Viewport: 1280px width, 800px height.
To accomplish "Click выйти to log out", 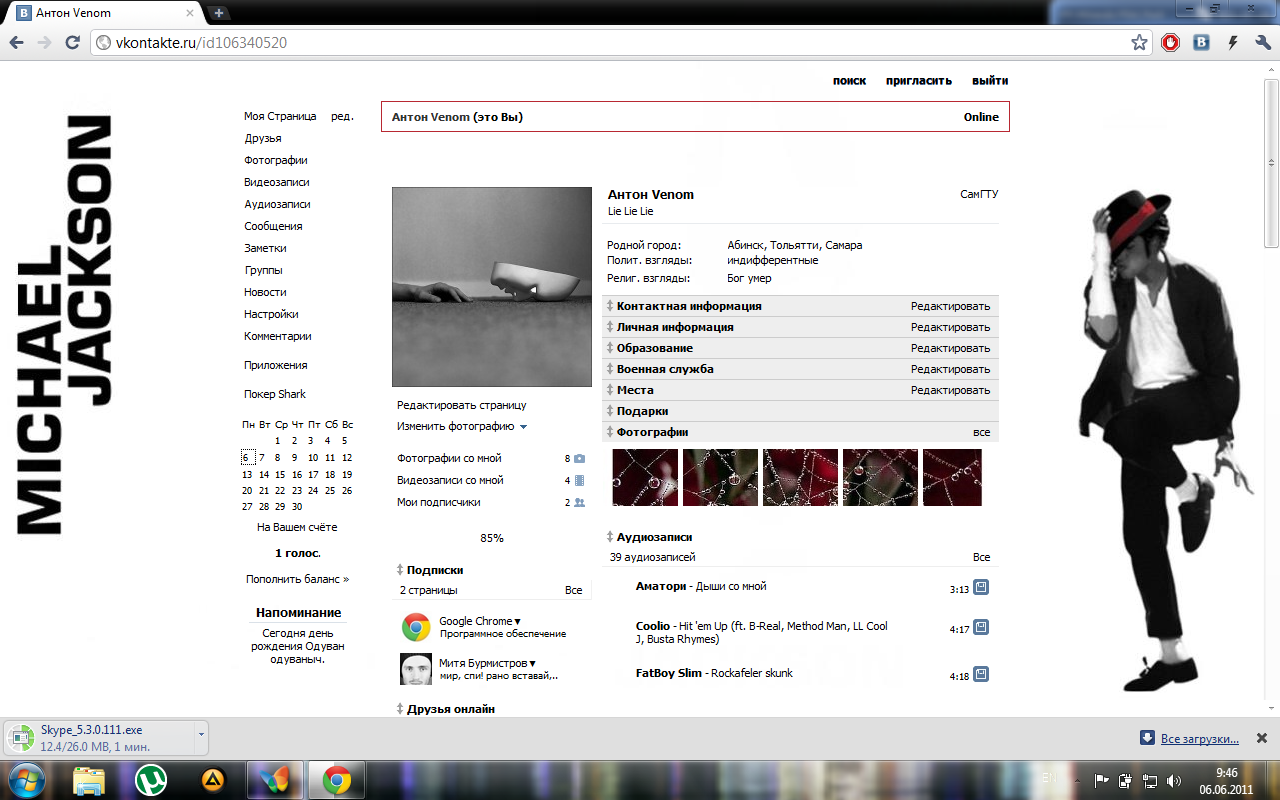I will [x=990, y=81].
